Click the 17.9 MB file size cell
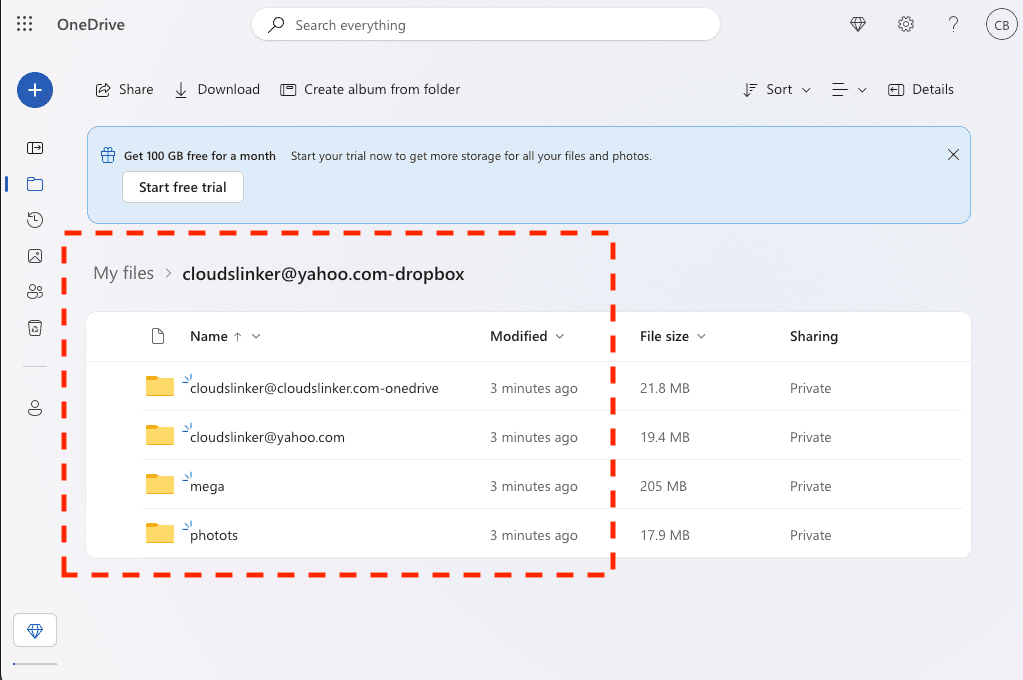Viewport: 1023px width, 680px height. click(x=665, y=535)
